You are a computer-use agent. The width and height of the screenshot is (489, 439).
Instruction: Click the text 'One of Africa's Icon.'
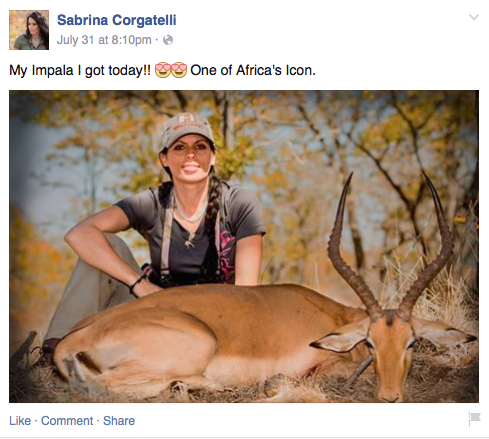(x=253, y=70)
